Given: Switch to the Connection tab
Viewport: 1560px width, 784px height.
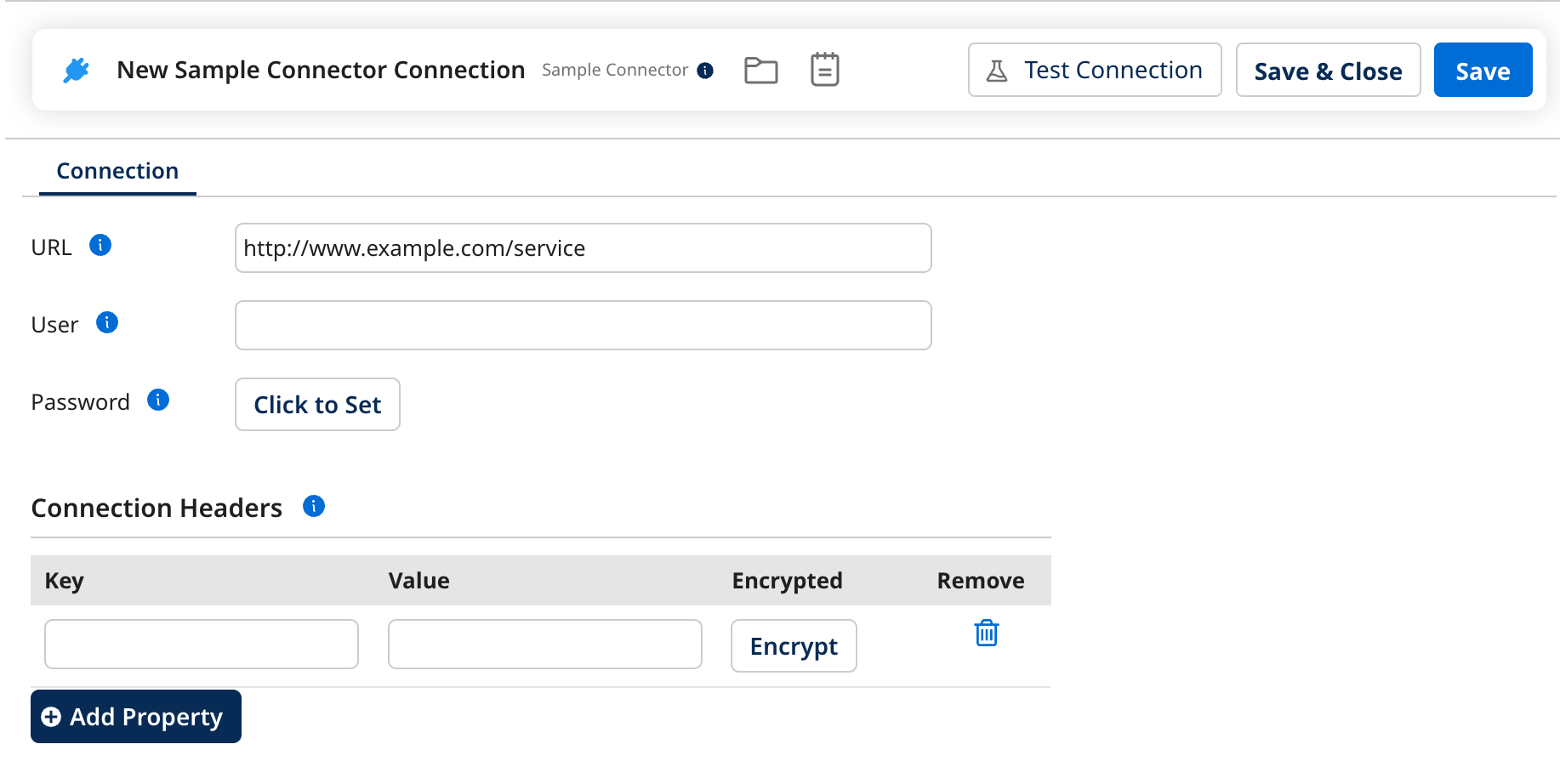Looking at the screenshot, I should point(117,170).
